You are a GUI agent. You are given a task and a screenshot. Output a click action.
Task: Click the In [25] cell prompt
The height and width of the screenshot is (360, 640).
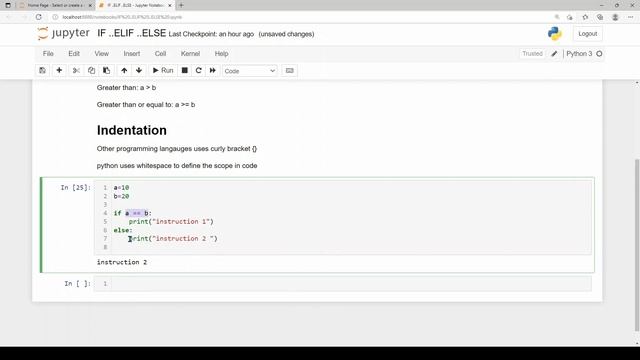[76, 187]
